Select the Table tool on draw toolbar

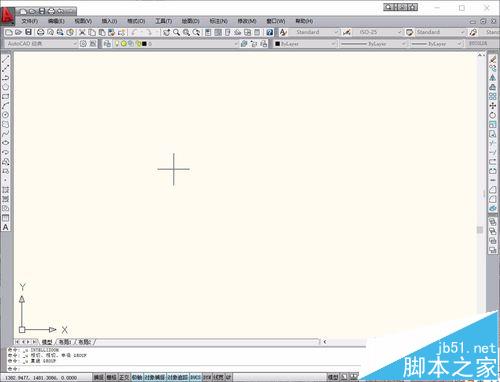pyautogui.click(x=6, y=218)
